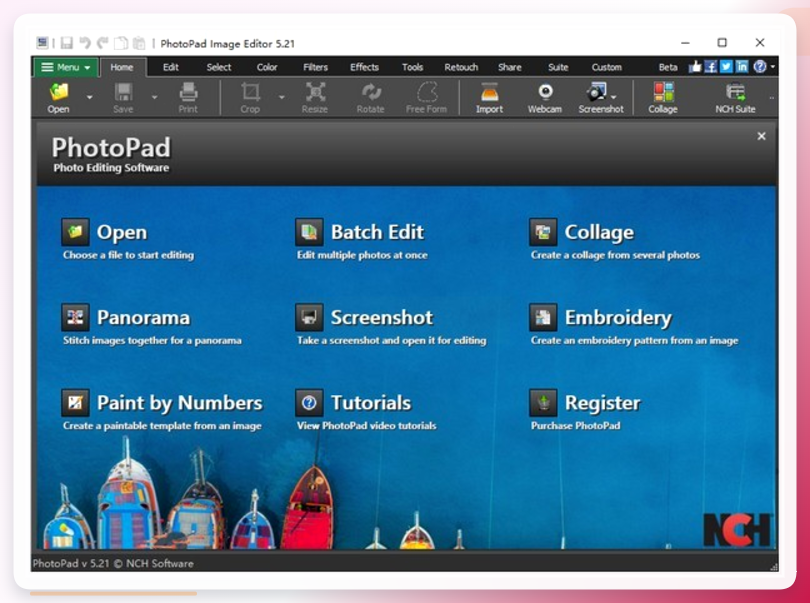Image resolution: width=810 pixels, height=603 pixels.
Task: Open the Select tab
Action: pyautogui.click(x=219, y=67)
